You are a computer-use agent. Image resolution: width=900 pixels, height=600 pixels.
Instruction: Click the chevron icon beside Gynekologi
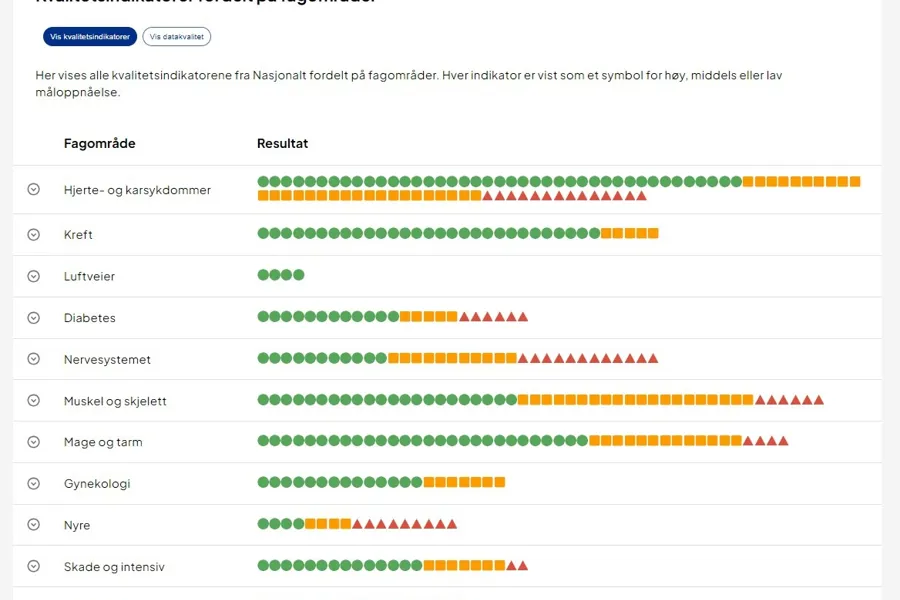pyautogui.click(x=33, y=484)
